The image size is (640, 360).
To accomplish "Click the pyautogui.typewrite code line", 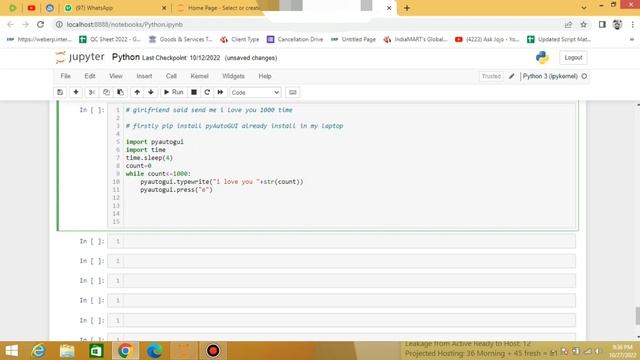I will tap(222, 182).
